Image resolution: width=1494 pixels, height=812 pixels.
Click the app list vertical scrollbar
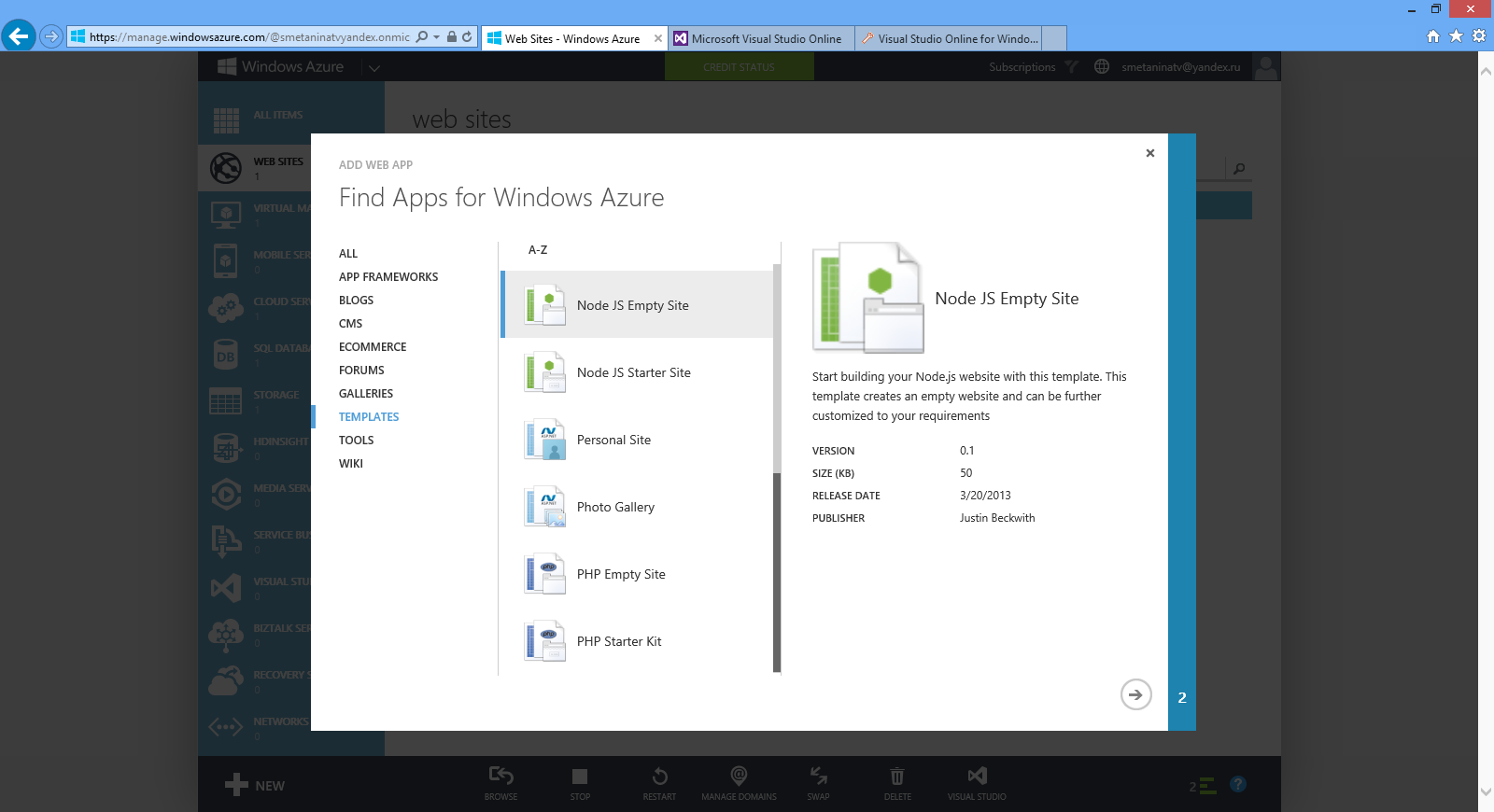[x=777, y=469]
